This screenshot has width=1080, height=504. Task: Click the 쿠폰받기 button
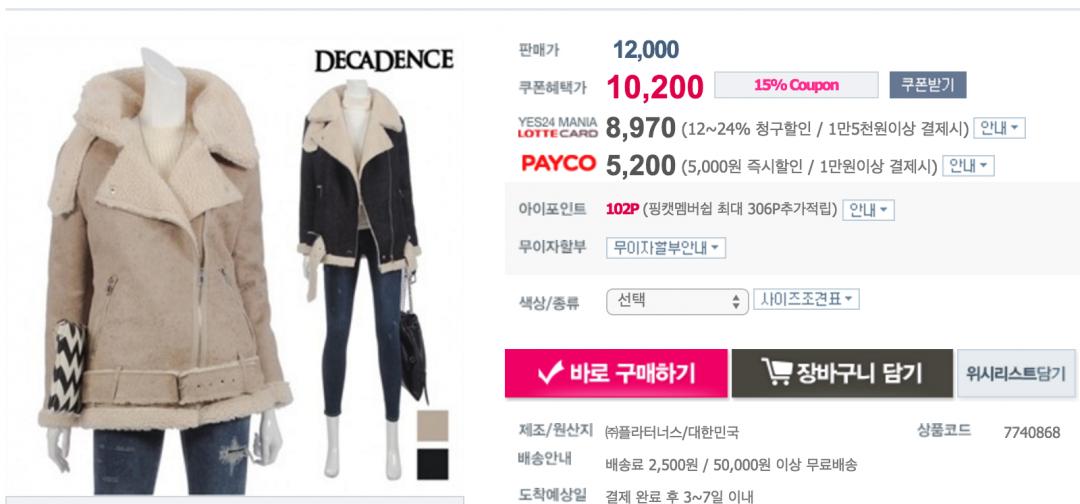pyautogui.click(x=927, y=85)
